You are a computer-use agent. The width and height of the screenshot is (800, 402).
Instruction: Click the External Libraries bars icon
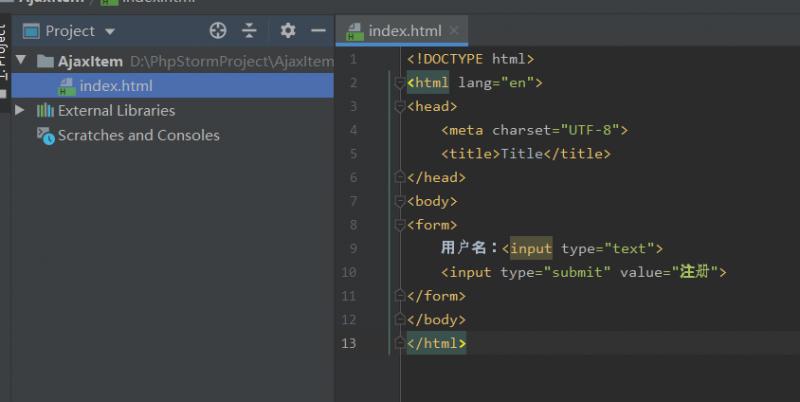pyautogui.click(x=45, y=110)
